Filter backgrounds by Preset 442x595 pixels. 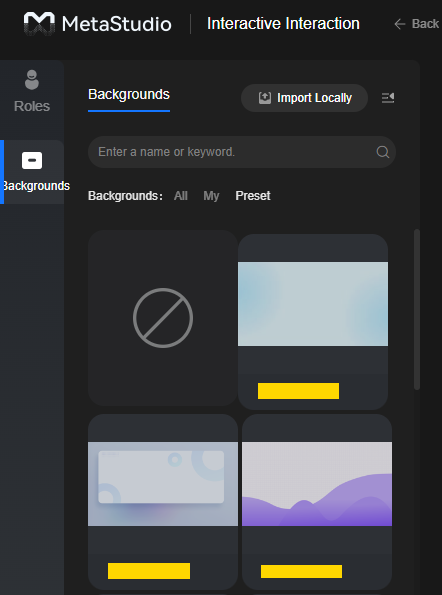pyautogui.click(x=253, y=196)
